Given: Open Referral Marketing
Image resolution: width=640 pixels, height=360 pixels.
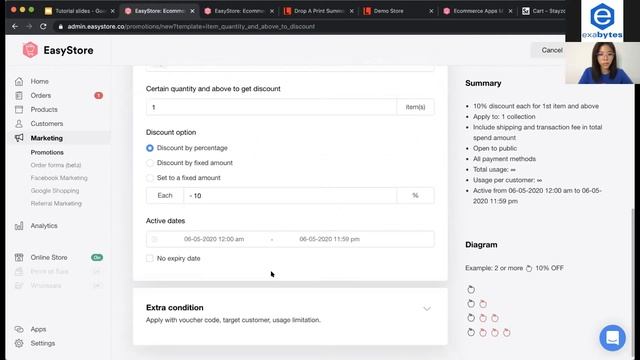Looking at the screenshot, I should pos(56,203).
